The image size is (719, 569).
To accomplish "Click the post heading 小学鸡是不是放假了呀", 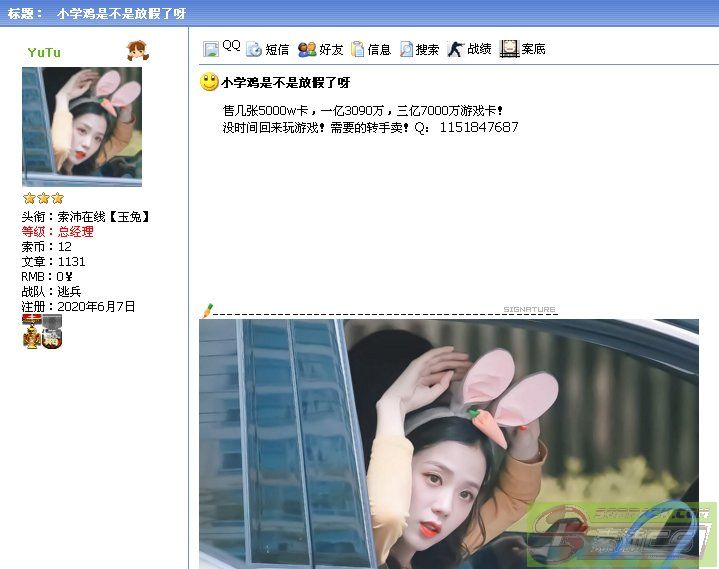I will 285,83.
